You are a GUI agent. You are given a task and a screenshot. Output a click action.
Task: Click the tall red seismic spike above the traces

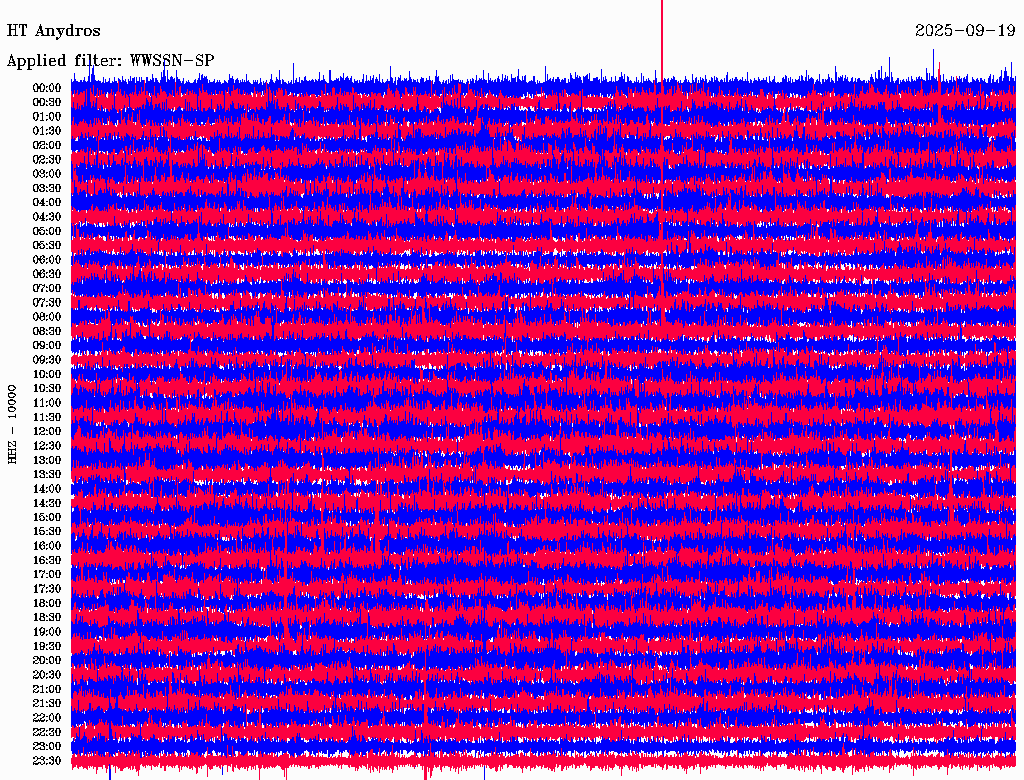pyautogui.click(x=662, y=39)
